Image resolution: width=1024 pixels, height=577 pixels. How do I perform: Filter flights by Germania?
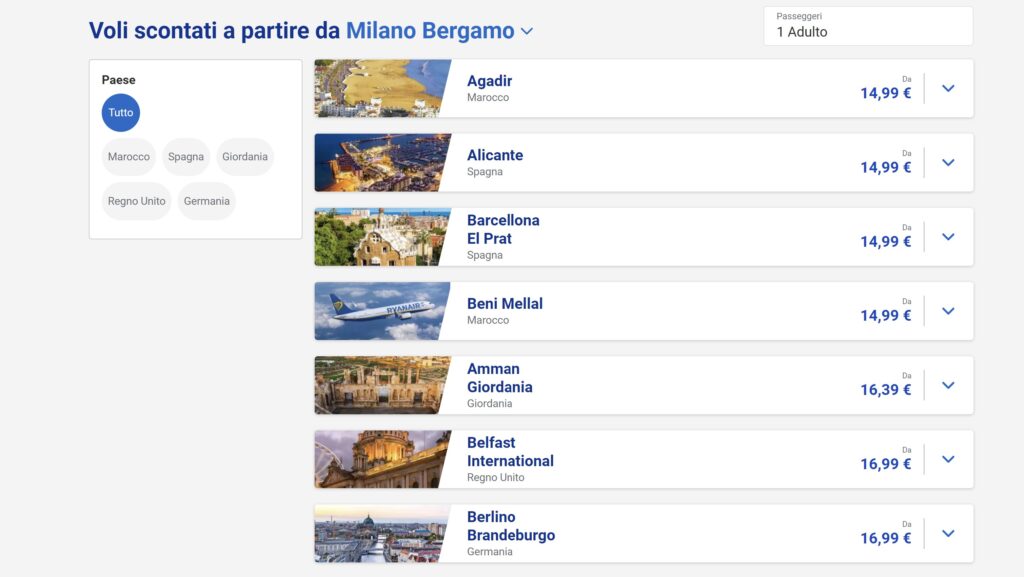(x=207, y=201)
